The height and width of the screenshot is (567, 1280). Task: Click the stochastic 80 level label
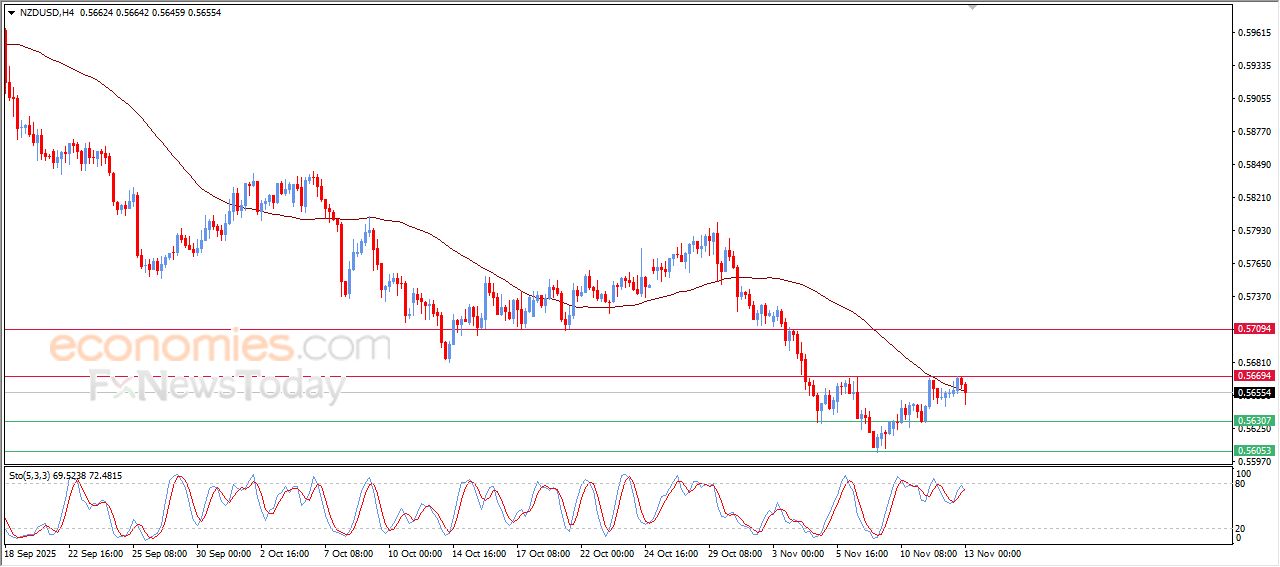[1241, 484]
